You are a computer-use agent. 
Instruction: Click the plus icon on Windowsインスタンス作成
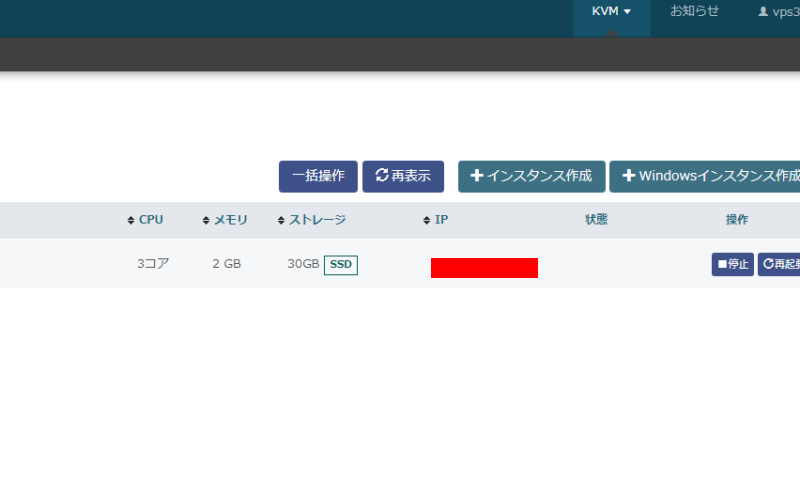[x=628, y=176]
